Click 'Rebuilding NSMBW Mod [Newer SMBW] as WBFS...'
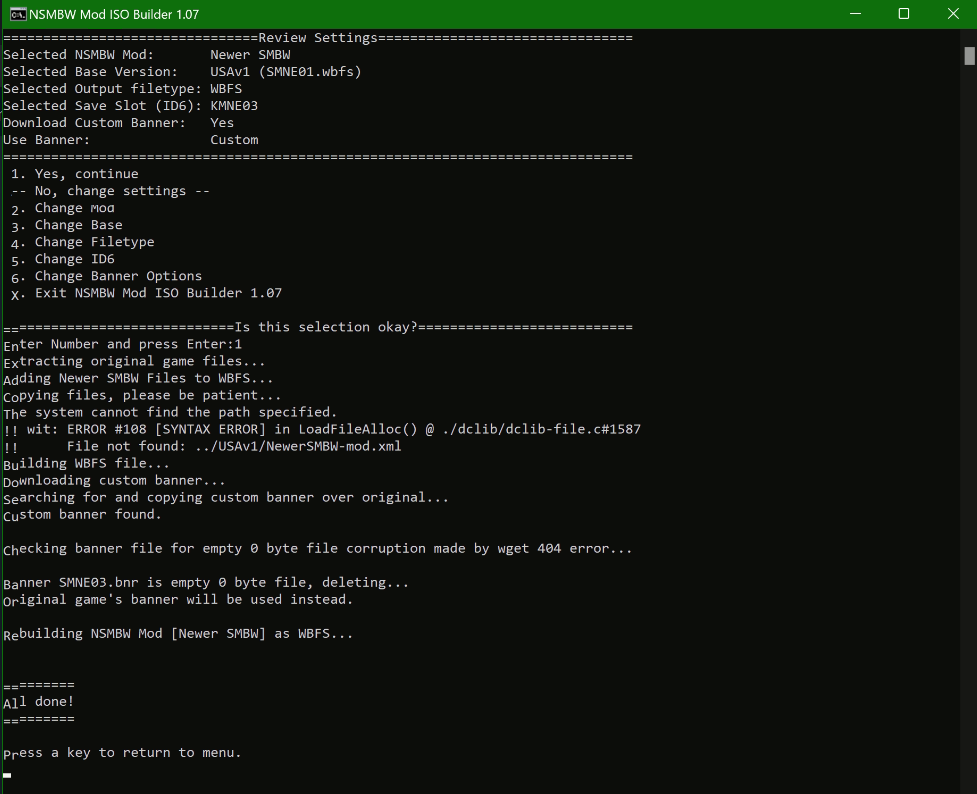977x794 pixels. [x=178, y=634]
